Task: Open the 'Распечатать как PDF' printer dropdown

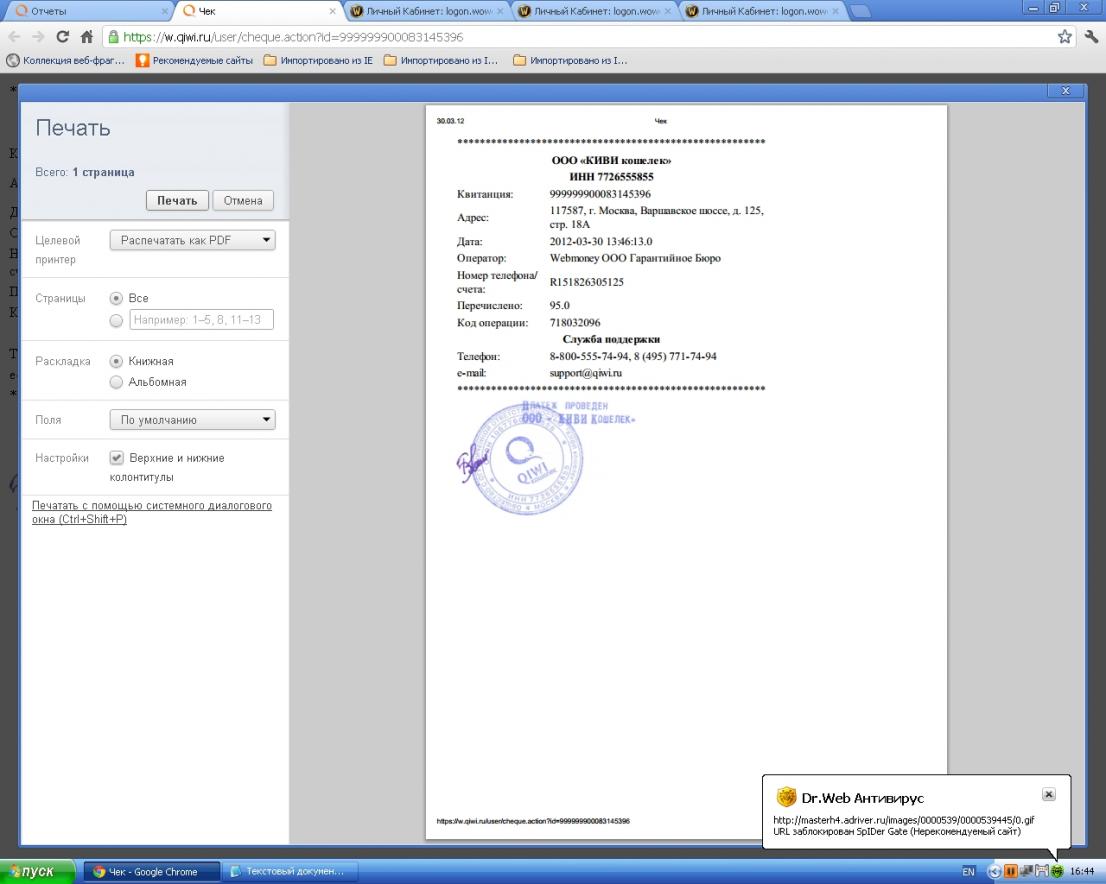Action: point(192,240)
